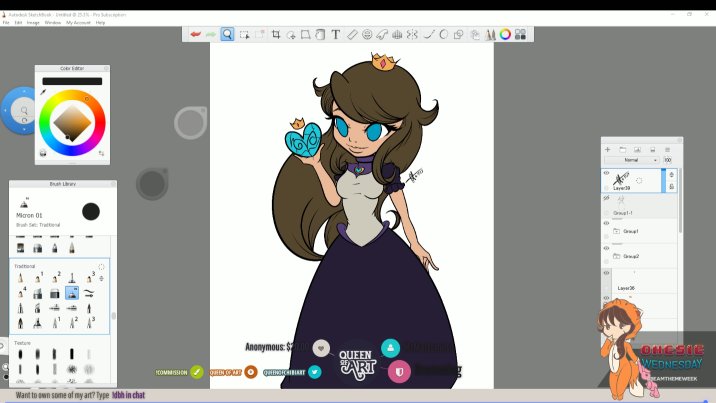Toggle visibility of Group1 layer
This screenshot has height=403, width=716.
(606, 223)
